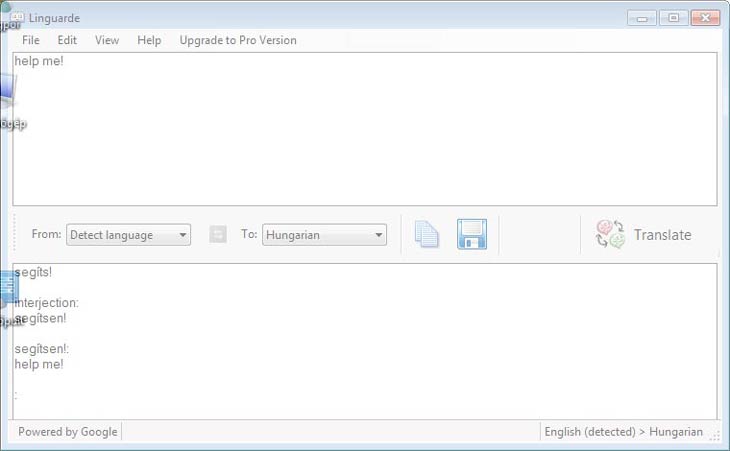The image size is (730, 451).
Task: Maximize the Linguarde window
Action: (672, 17)
